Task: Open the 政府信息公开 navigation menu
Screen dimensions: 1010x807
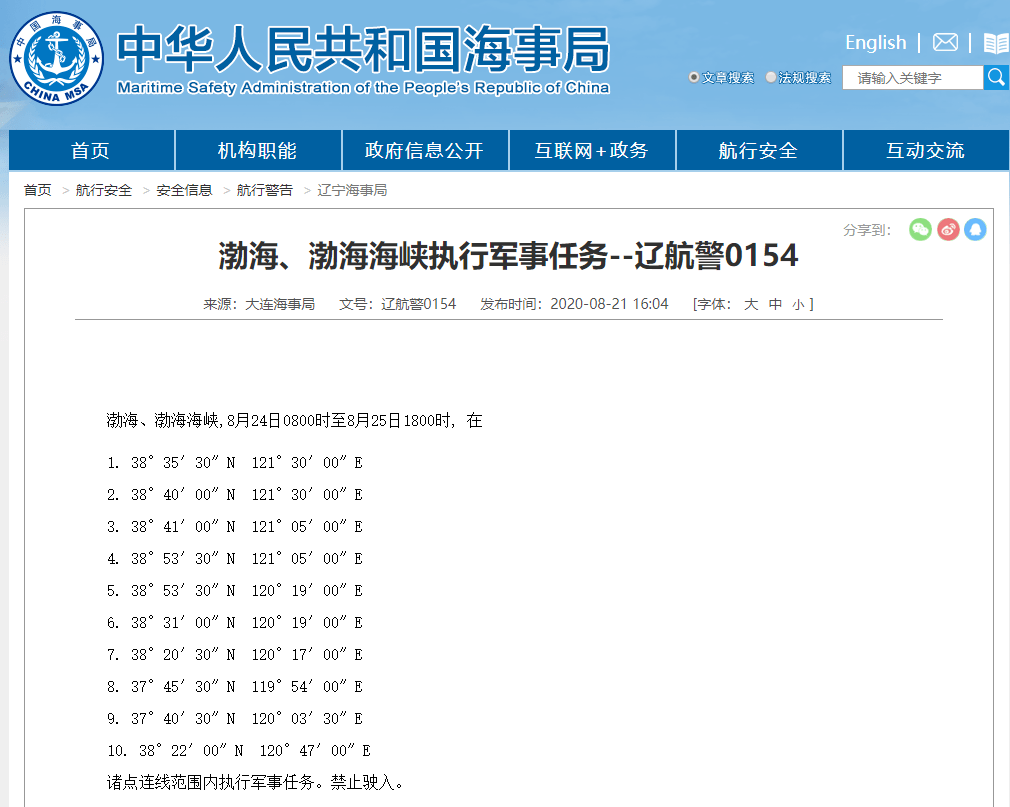Action: click(424, 150)
